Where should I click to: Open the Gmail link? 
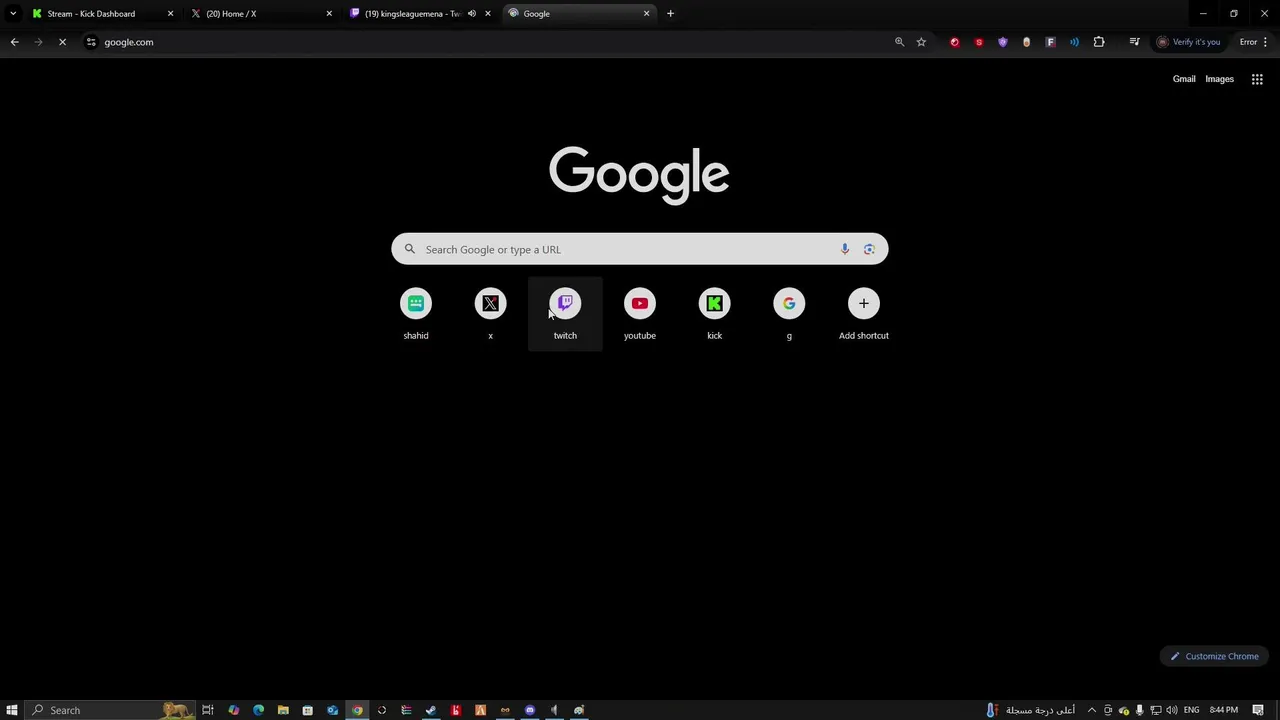[x=1184, y=79]
